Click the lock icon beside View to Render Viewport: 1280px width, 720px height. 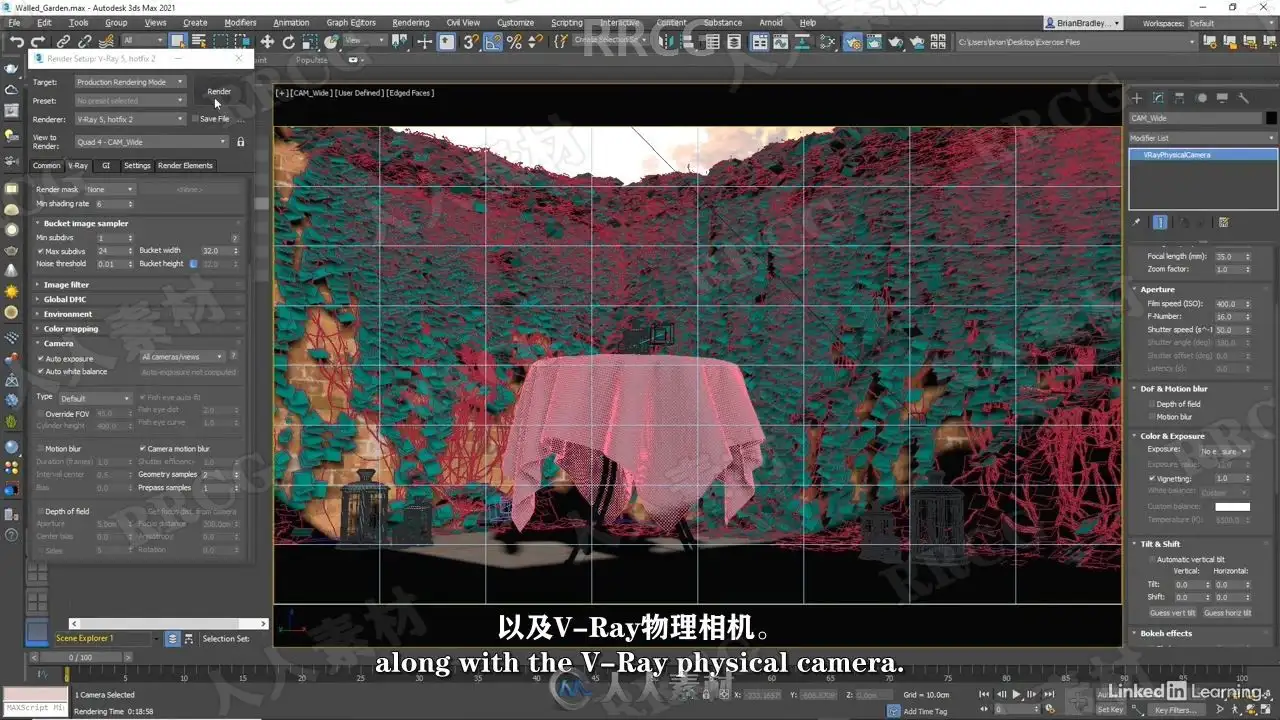(x=240, y=142)
